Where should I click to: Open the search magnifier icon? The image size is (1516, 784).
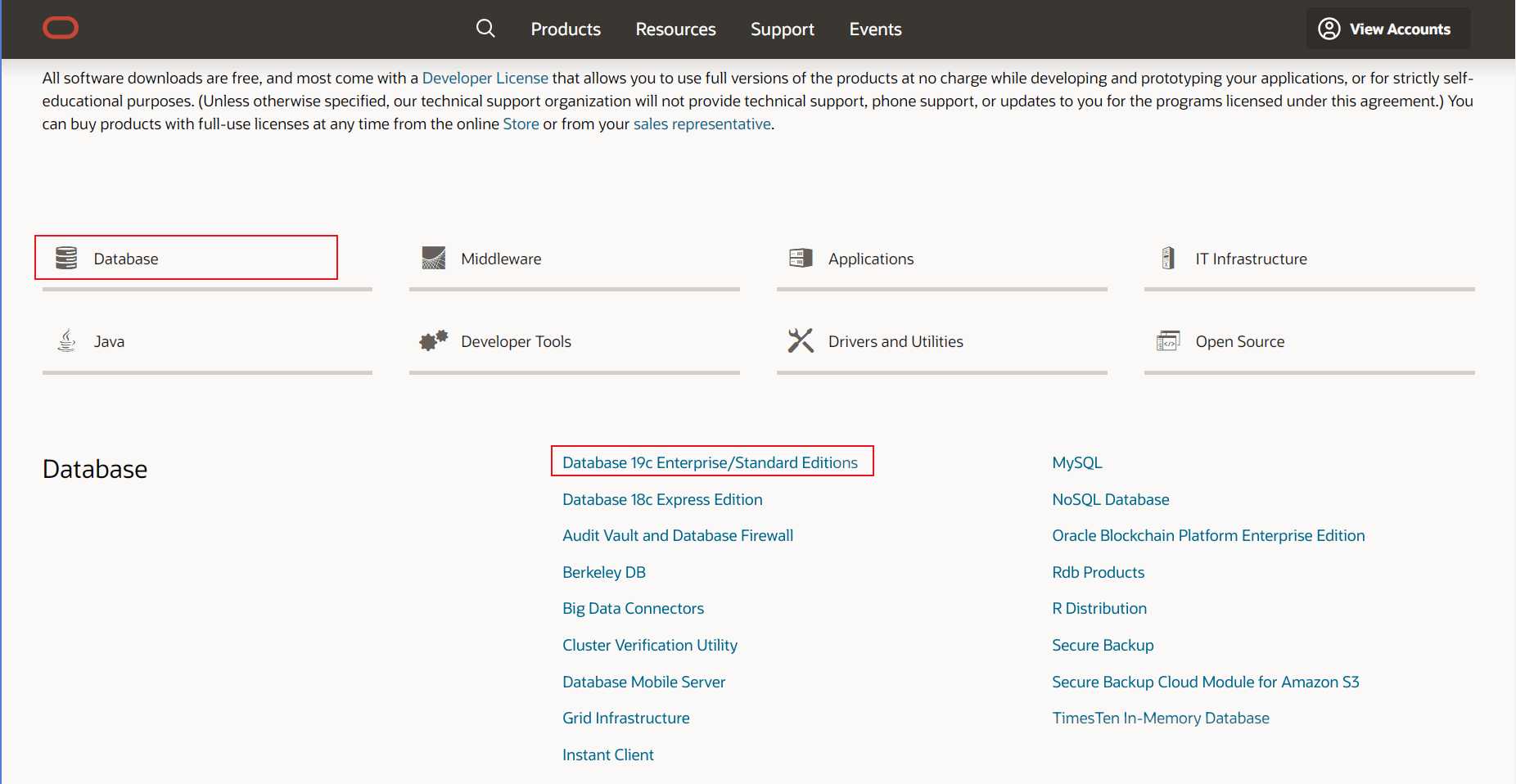[485, 29]
